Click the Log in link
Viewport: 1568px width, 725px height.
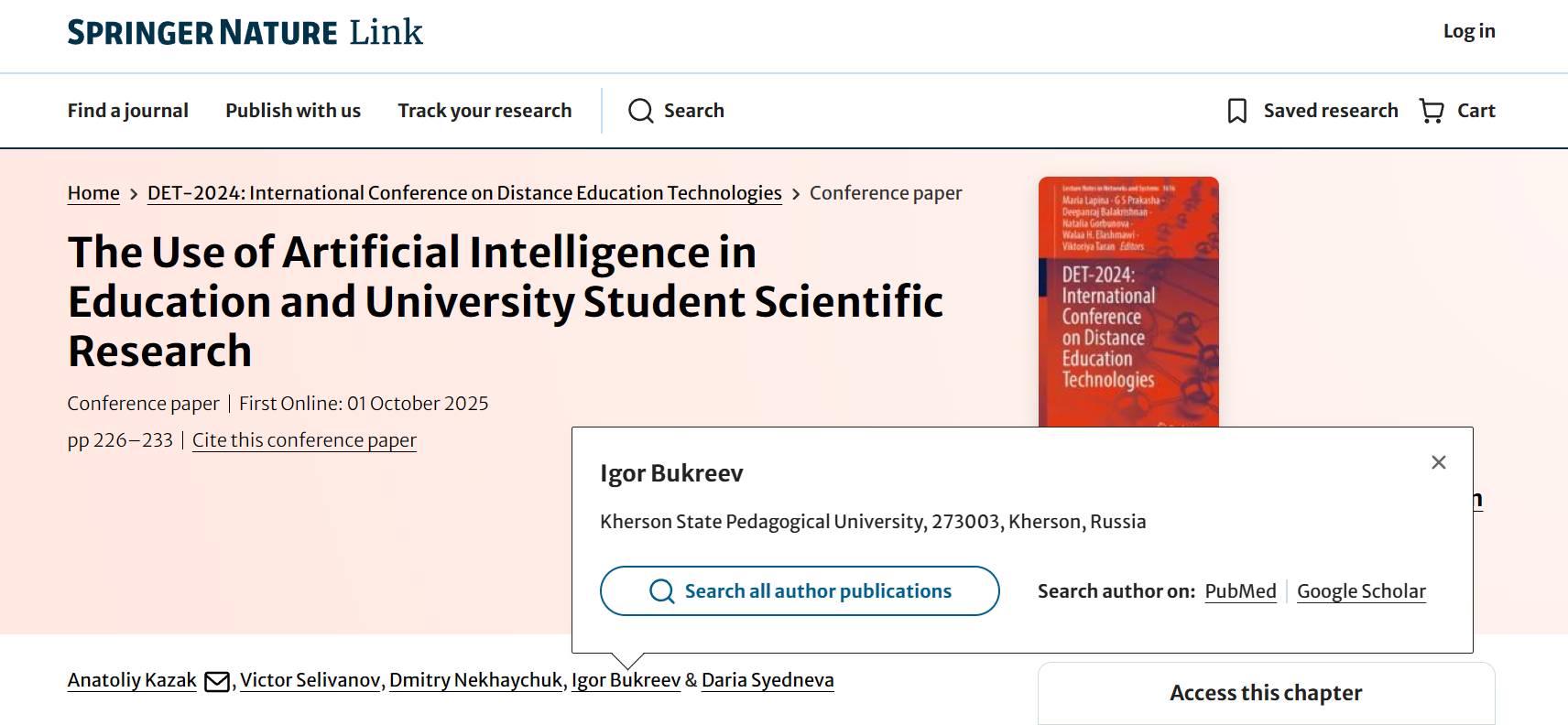[1468, 31]
